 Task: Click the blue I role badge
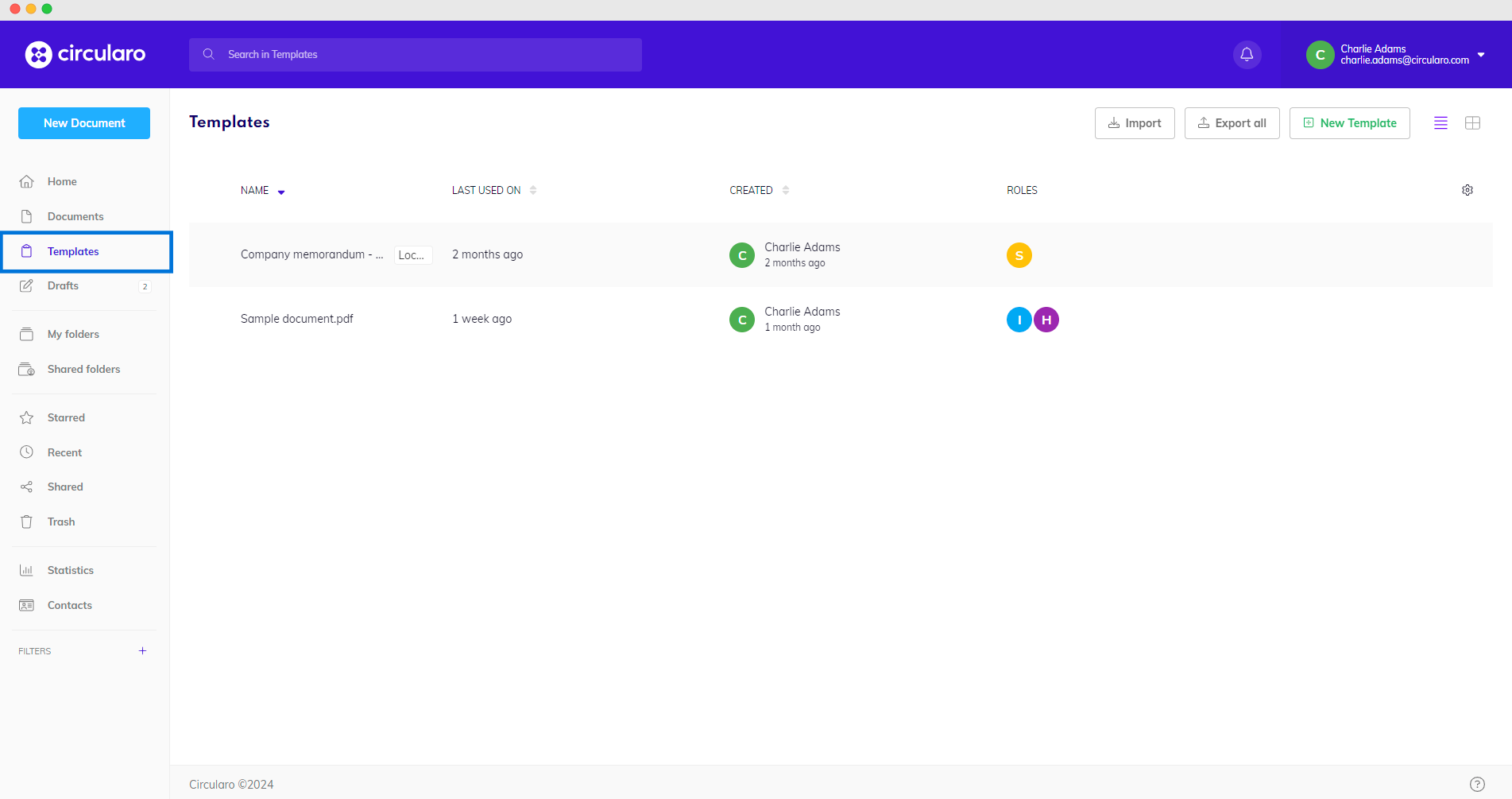coord(1019,320)
